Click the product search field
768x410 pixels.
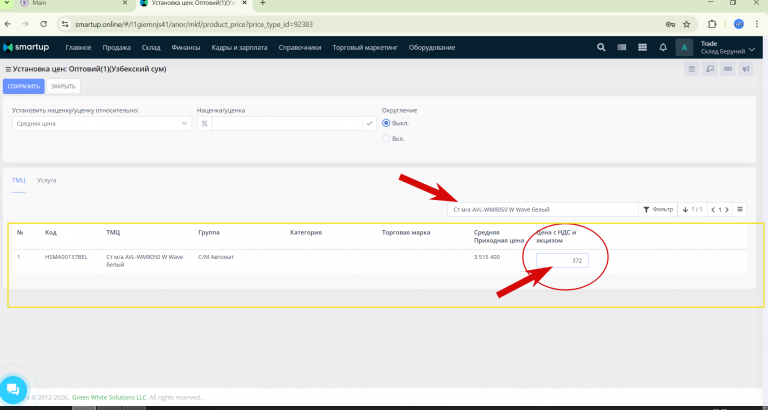(543, 209)
